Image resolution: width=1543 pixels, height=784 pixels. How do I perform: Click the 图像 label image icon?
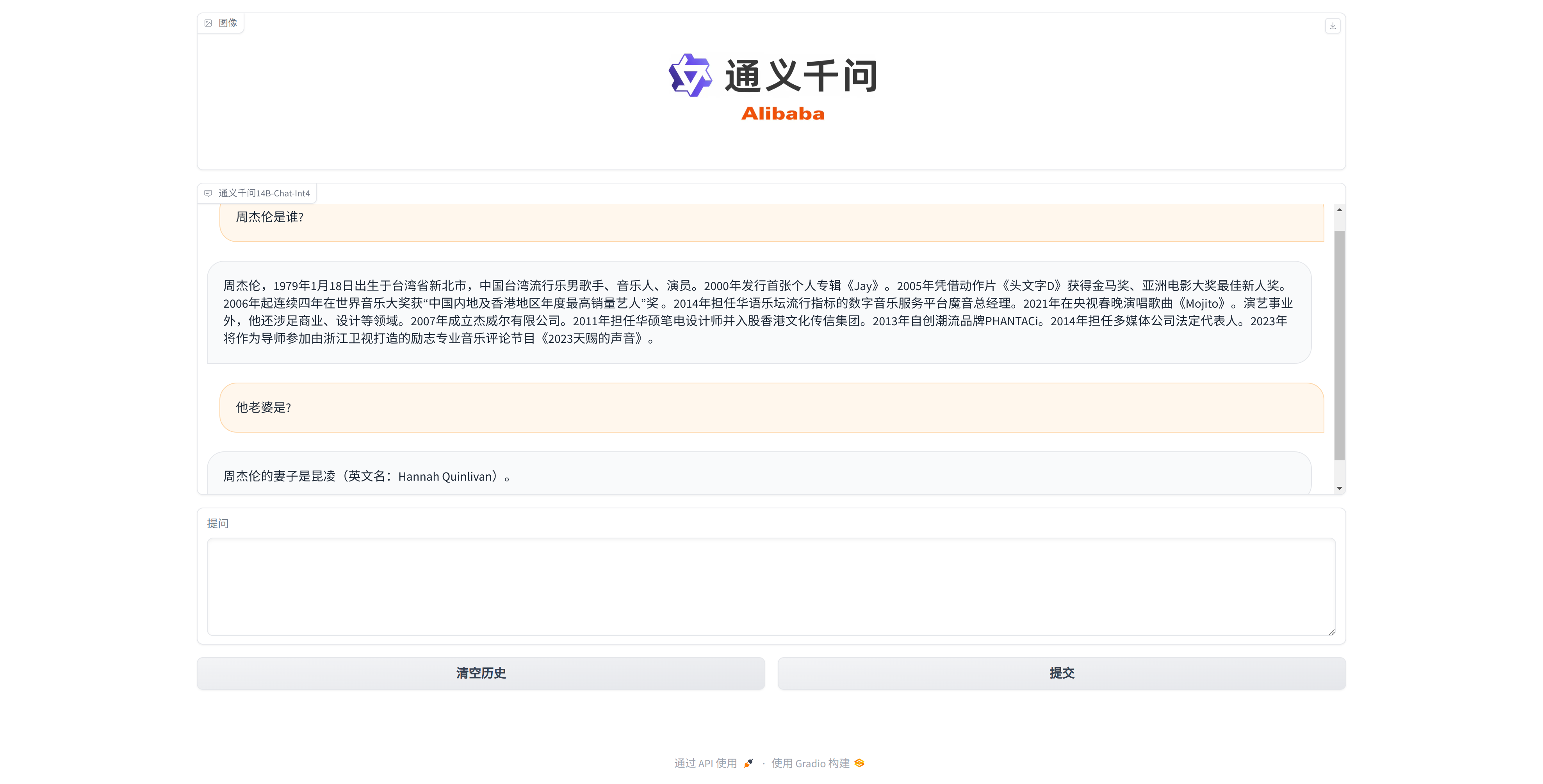208,23
